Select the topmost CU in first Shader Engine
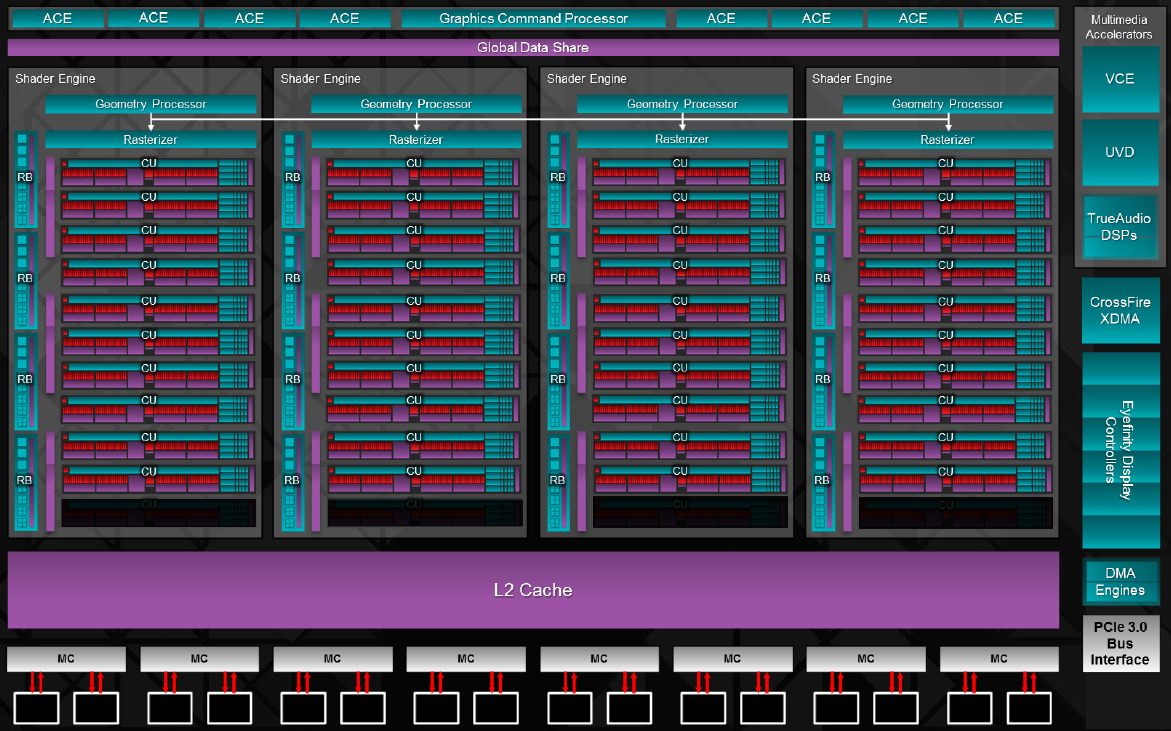Viewport: 1171px width, 731px height. coord(158,172)
